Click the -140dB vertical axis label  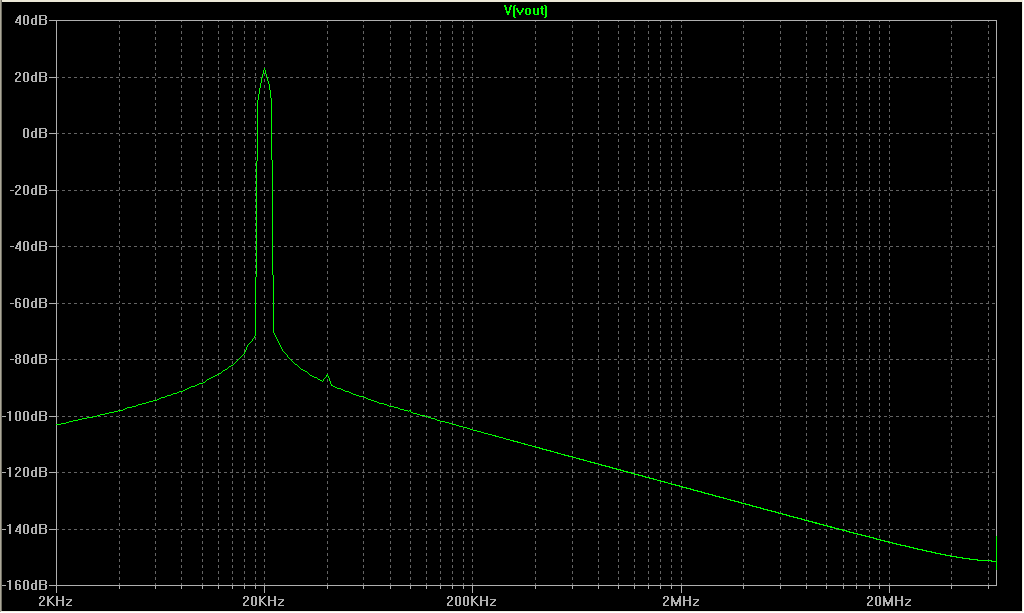pos(25,529)
